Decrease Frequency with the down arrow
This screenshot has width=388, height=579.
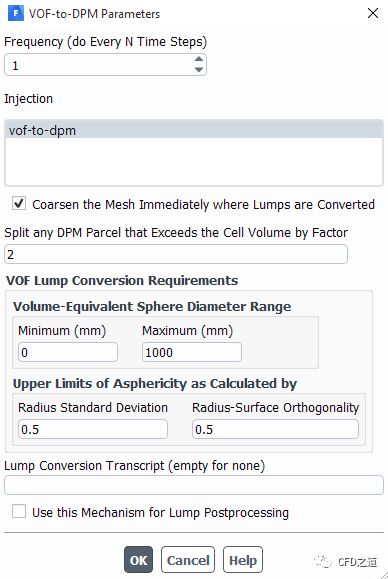point(199,70)
